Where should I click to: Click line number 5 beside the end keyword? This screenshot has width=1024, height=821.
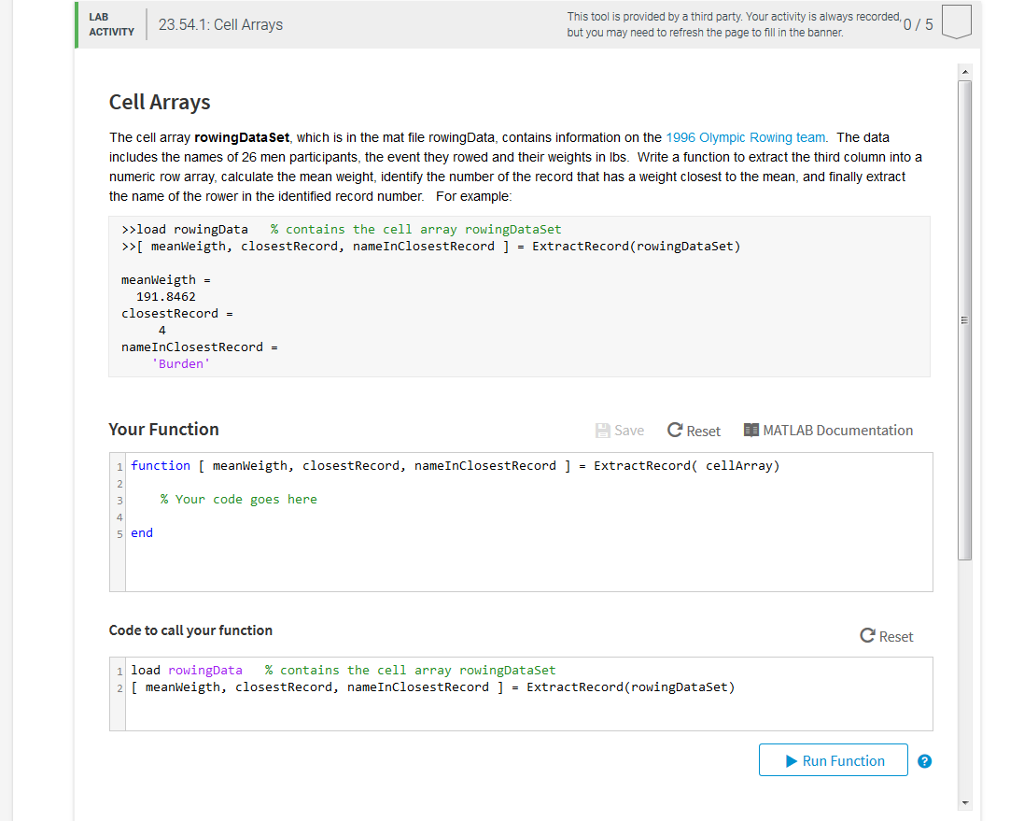coord(118,532)
